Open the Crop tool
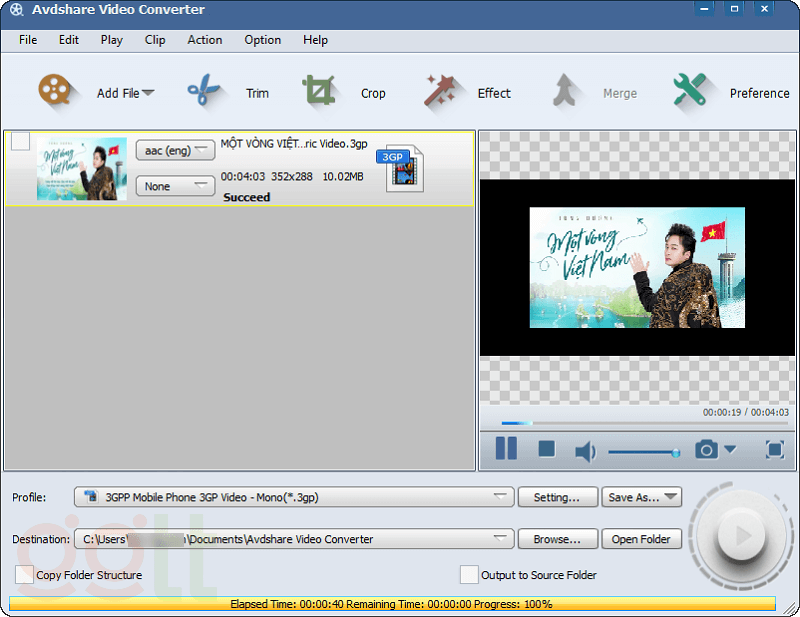Viewport: 800px width, 617px height. tap(319, 92)
